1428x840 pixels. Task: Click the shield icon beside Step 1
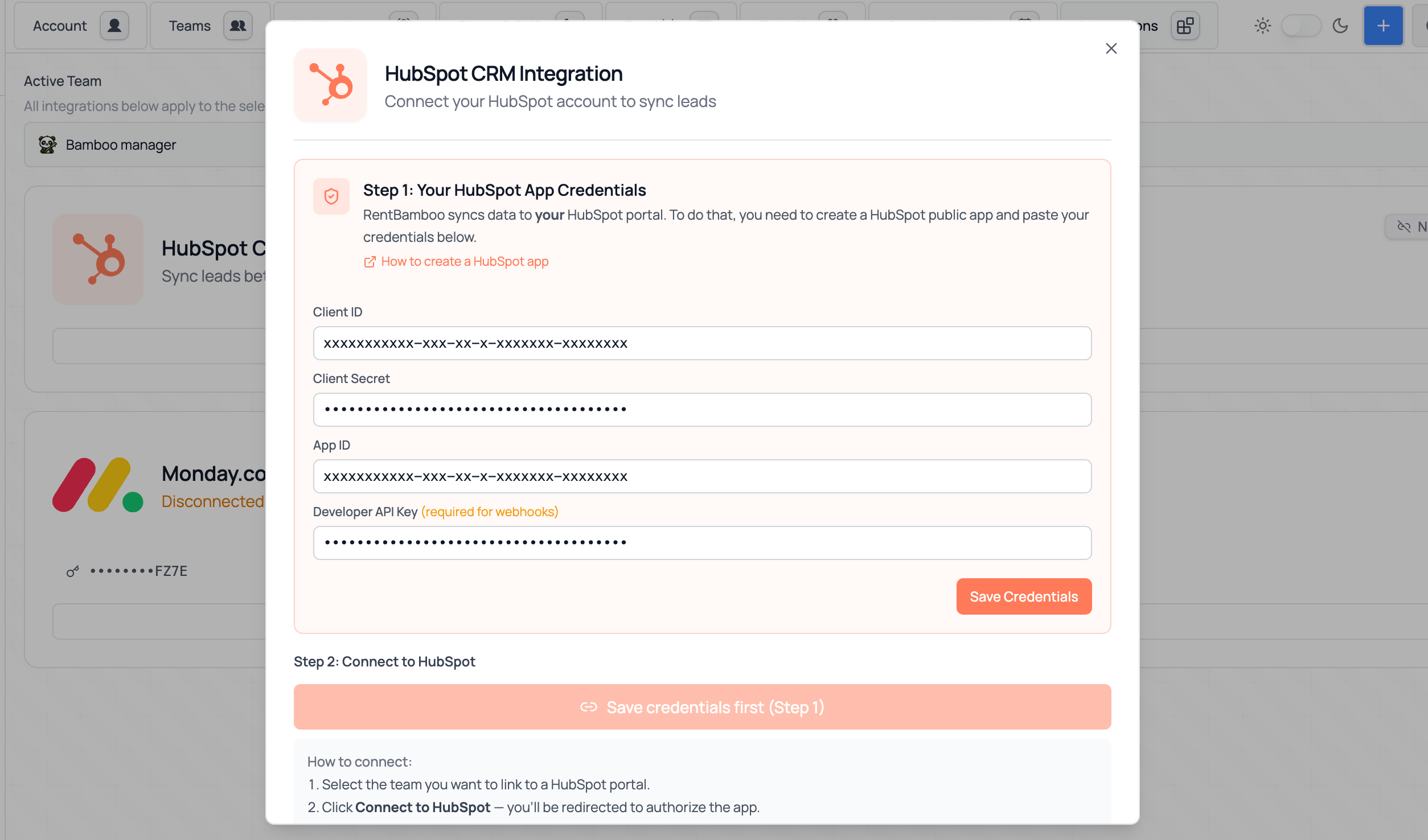331,196
